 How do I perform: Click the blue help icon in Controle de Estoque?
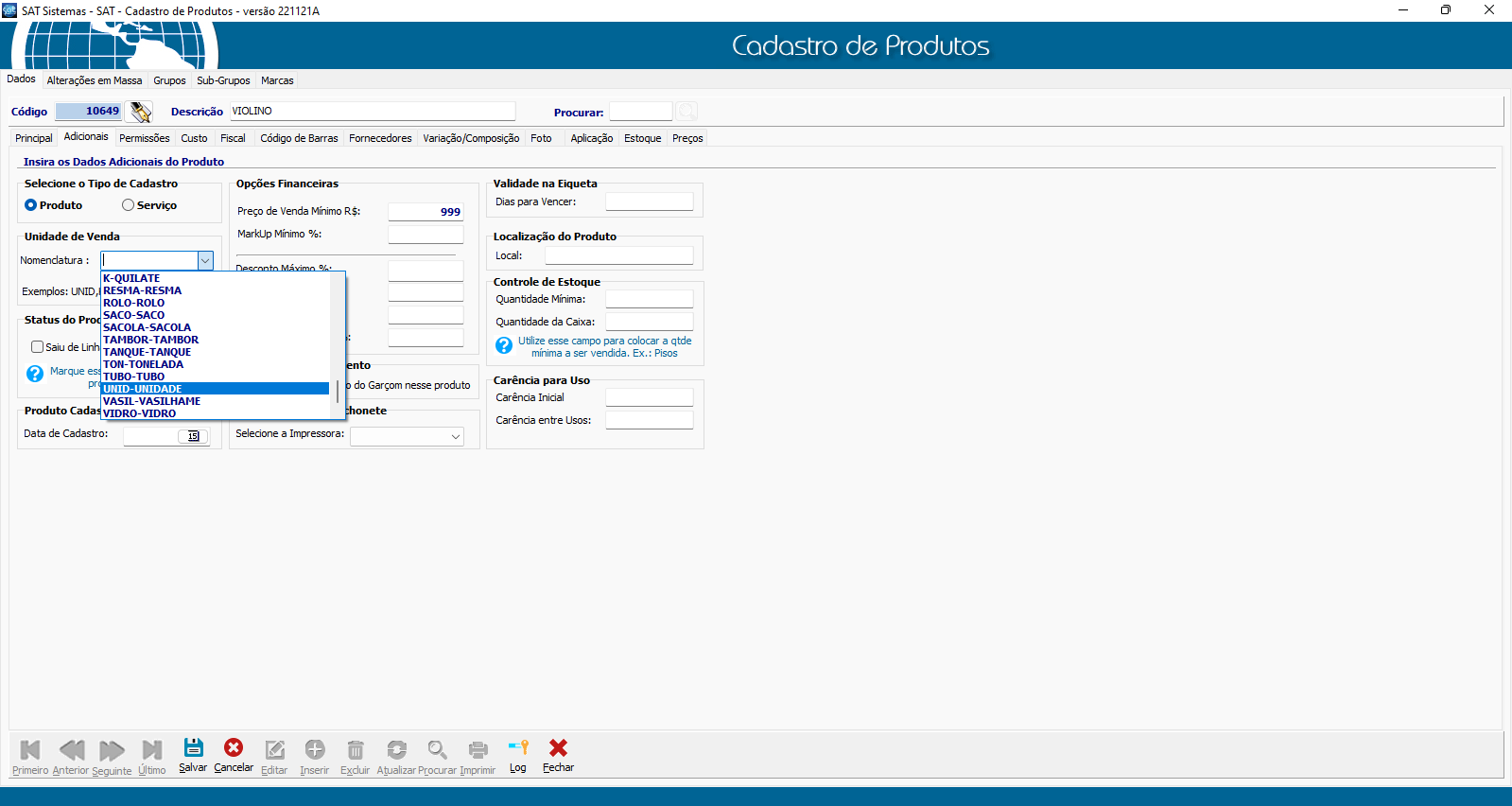[504, 346]
